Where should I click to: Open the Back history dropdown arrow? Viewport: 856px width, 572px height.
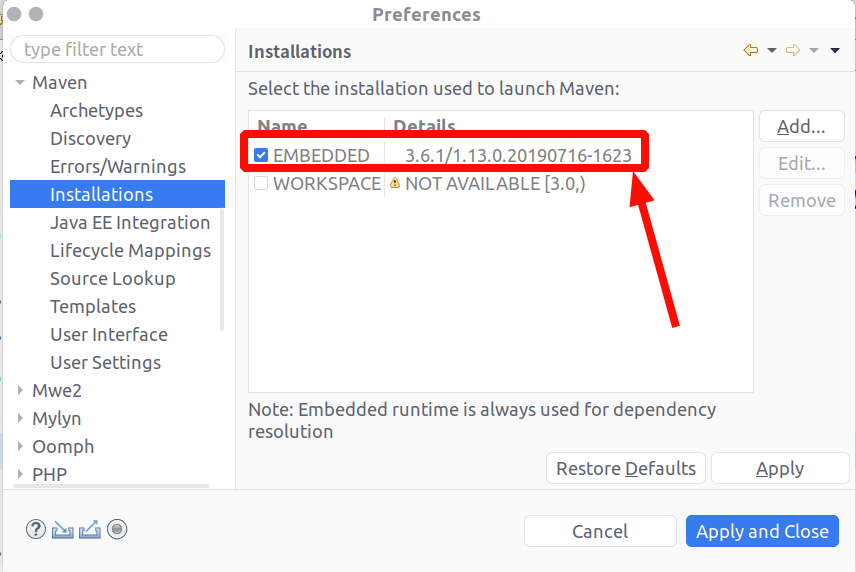(772, 51)
